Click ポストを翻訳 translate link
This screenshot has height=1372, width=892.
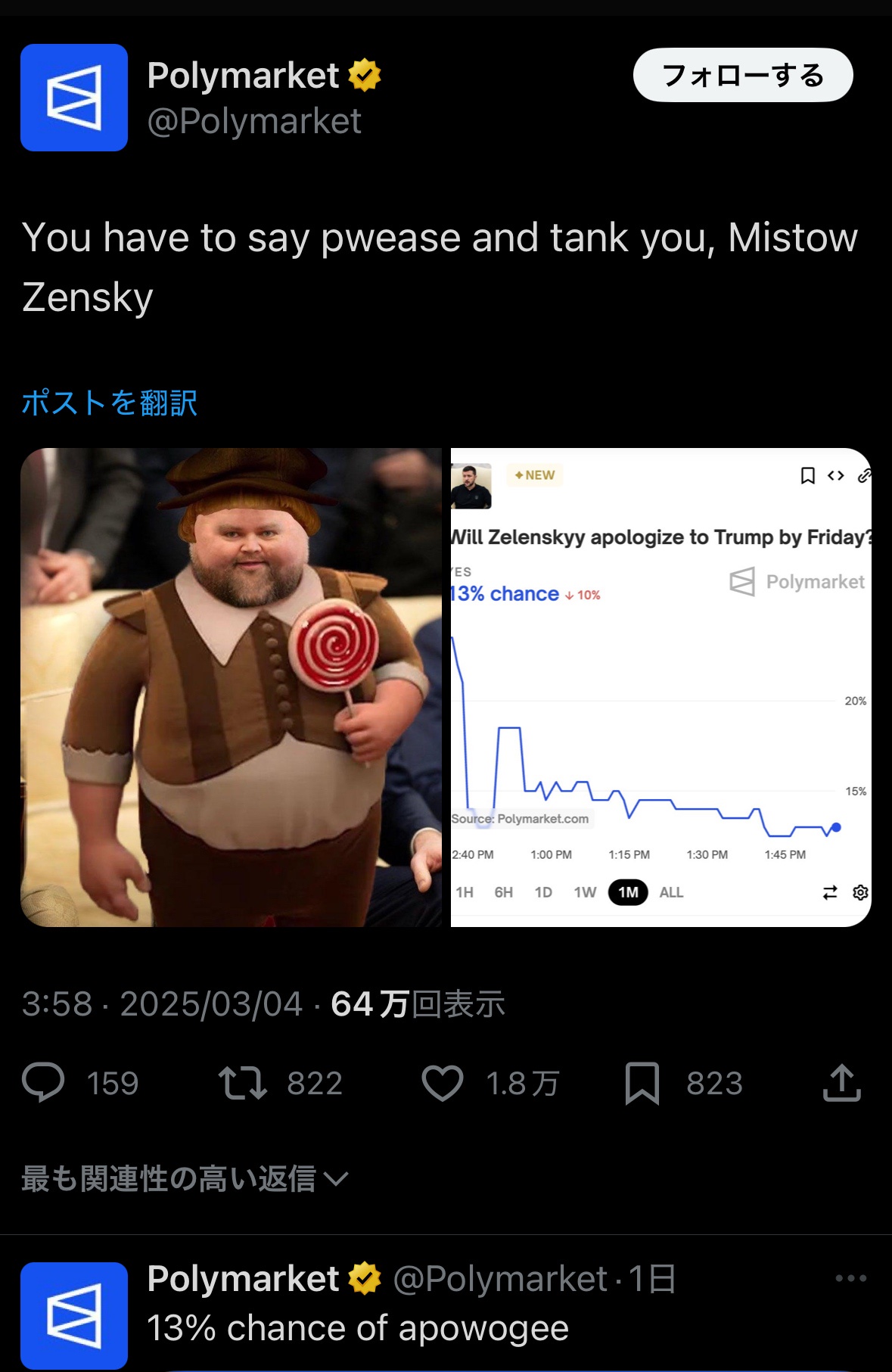110,403
